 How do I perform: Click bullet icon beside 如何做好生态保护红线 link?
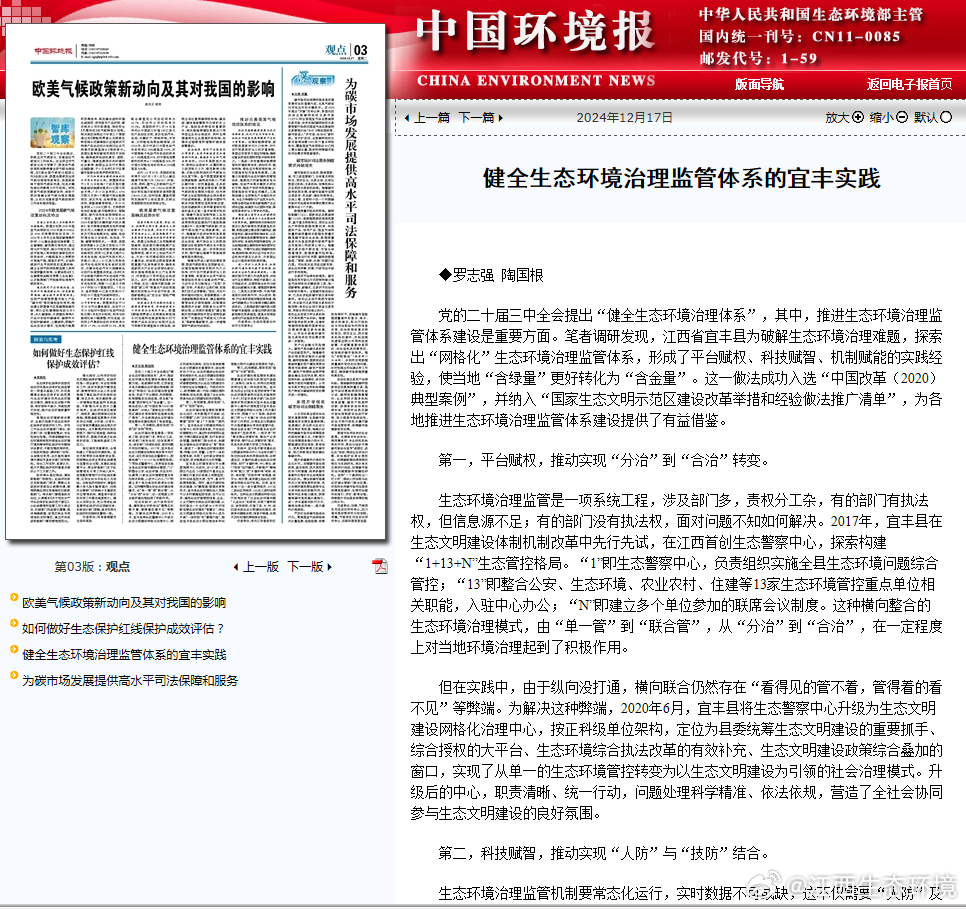(x=14, y=623)
